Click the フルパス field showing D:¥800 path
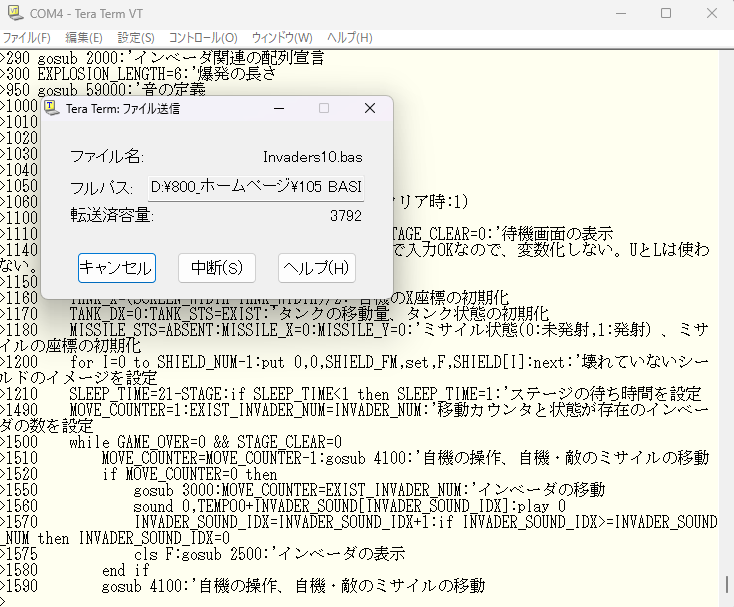The height and width of the screenshot is (607, 734). (256, 187)
